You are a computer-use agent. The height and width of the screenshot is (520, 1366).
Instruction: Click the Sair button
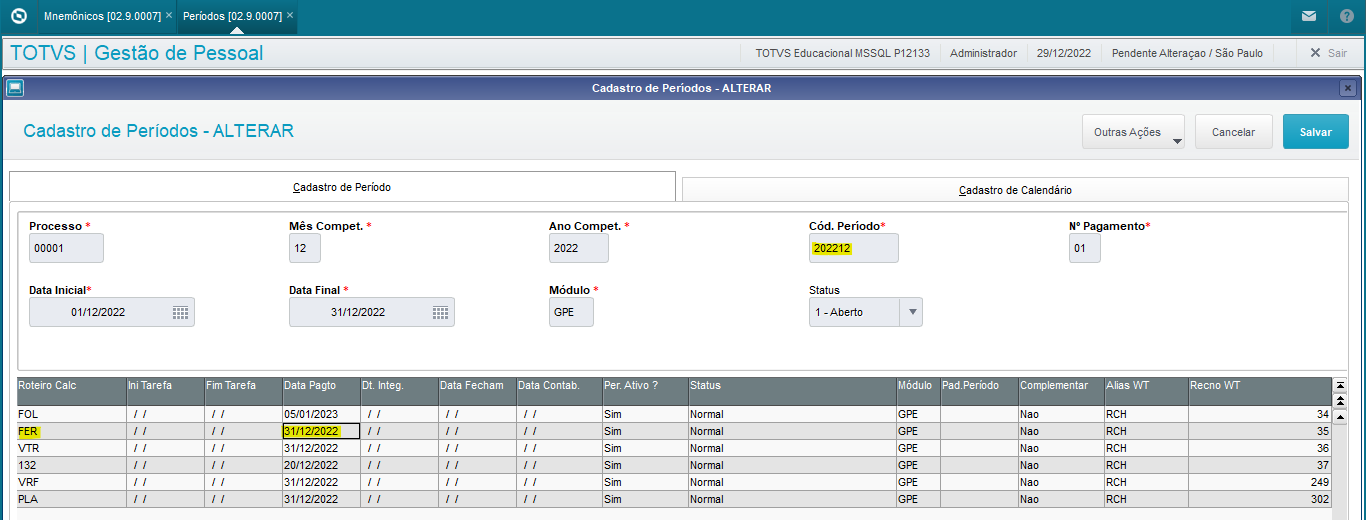(1328, 53)
